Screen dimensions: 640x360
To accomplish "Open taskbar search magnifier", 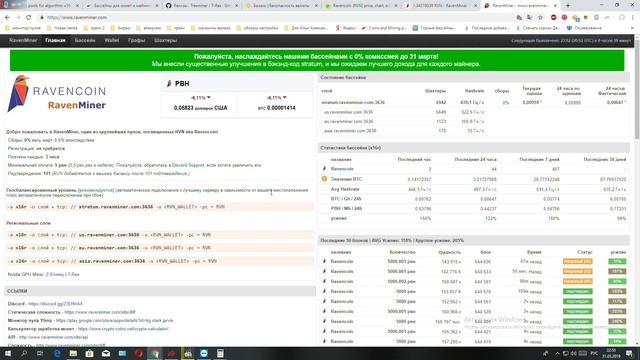I will (24, 353).
